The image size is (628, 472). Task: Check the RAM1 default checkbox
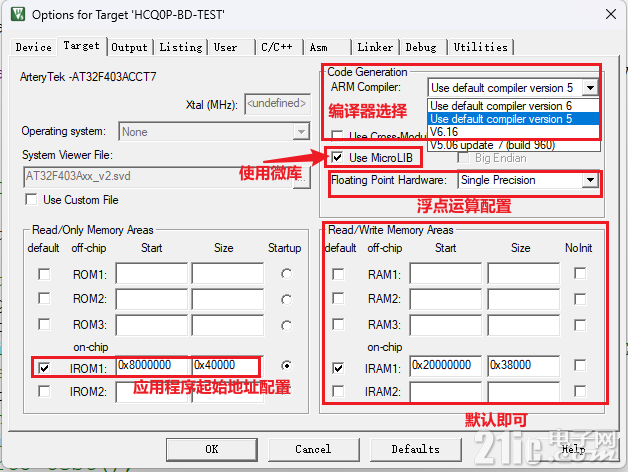pyautogui.click(x=338, y=274)
